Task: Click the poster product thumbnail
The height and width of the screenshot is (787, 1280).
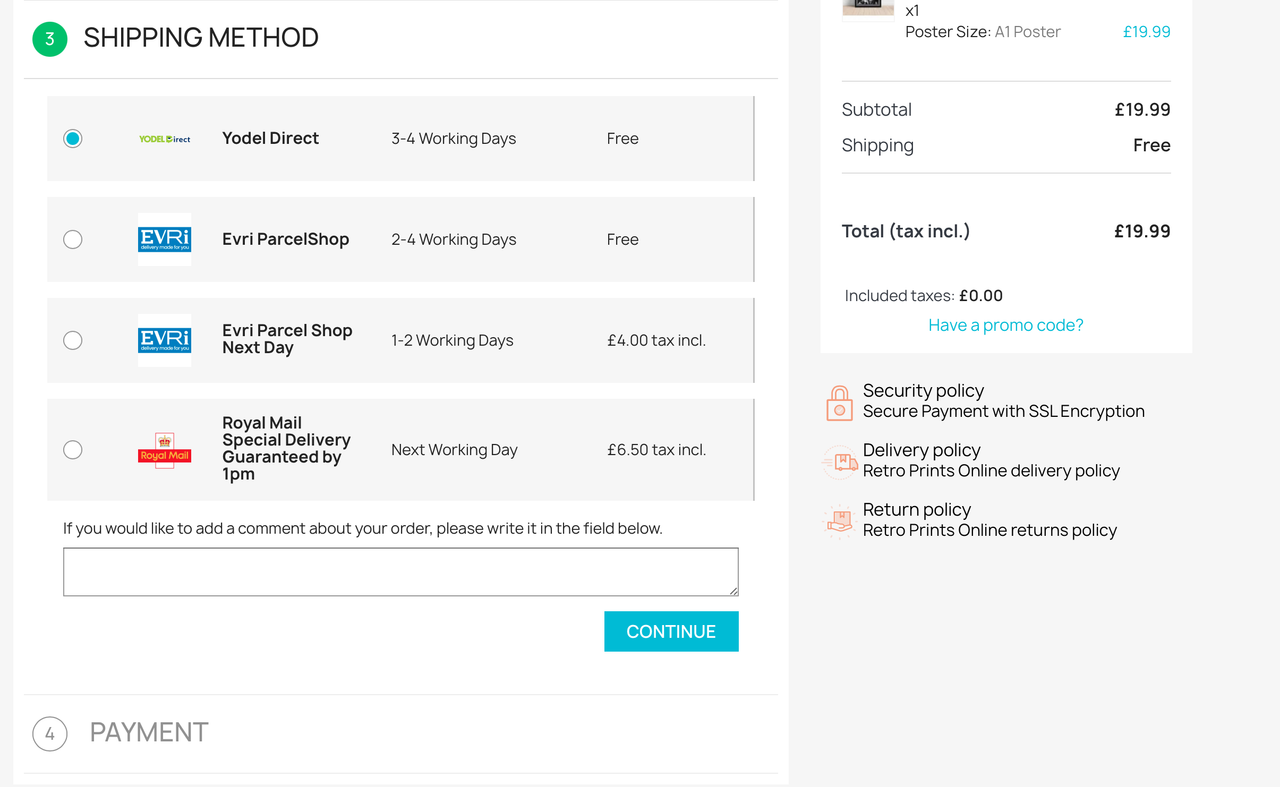Action: 867,8
